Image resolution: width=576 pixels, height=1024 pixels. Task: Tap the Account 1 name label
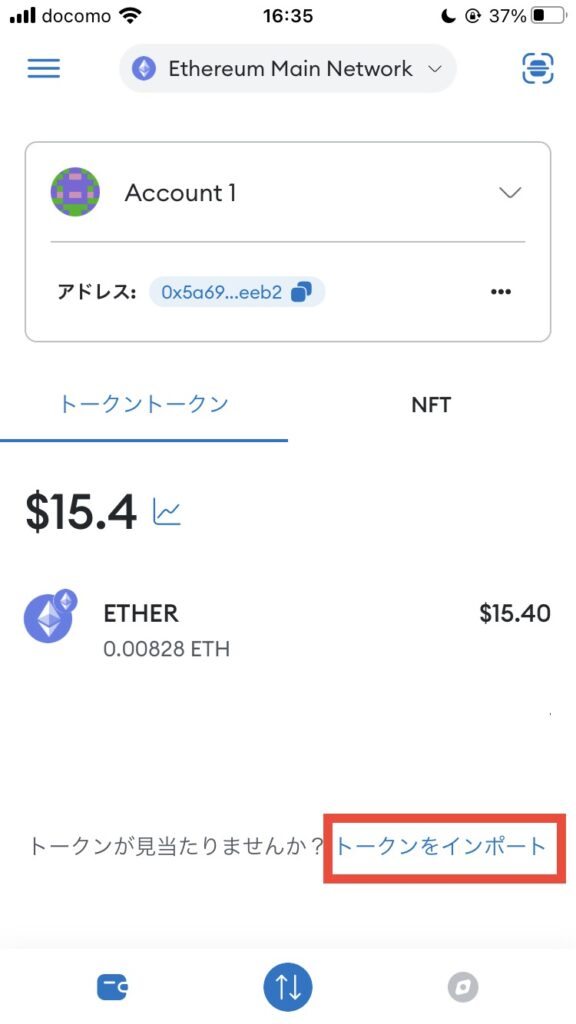[180, 193]
